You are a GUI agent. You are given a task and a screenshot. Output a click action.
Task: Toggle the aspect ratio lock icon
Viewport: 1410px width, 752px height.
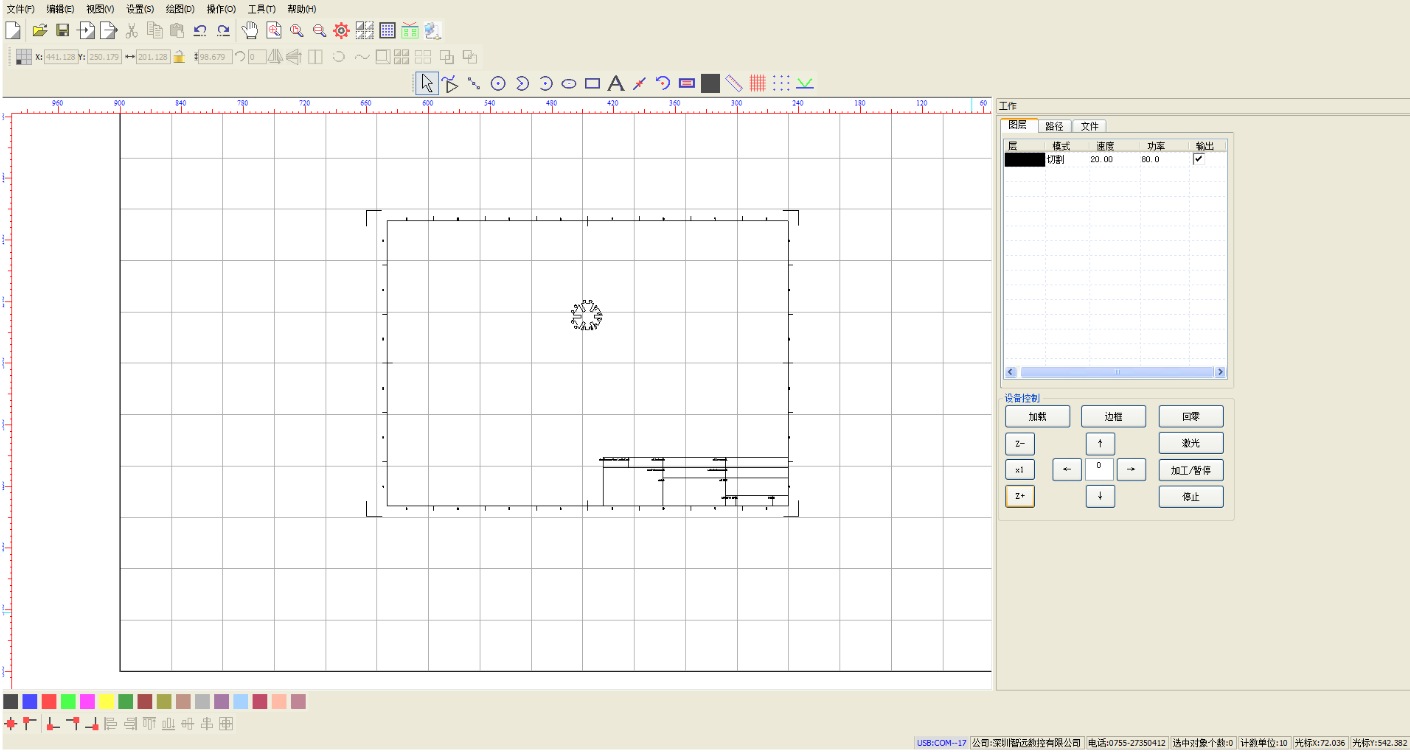coord(179,57)
